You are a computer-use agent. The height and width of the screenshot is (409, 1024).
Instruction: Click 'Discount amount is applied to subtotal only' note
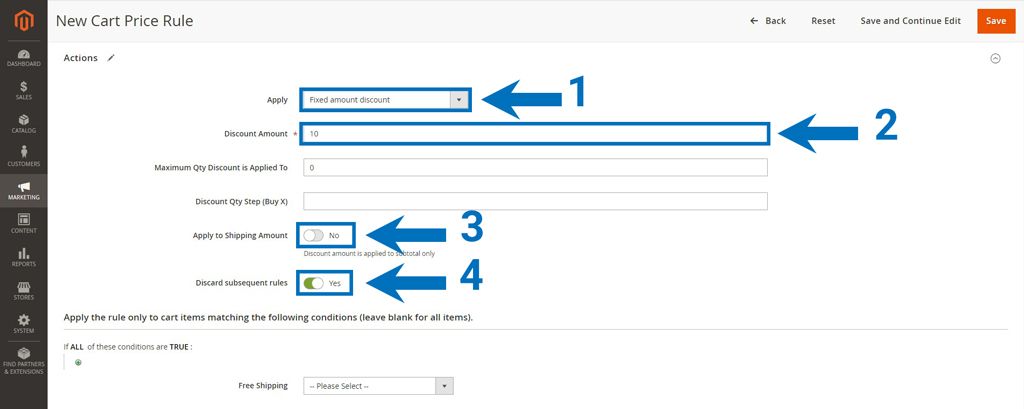pyautogui.click(x=369, y=254)
